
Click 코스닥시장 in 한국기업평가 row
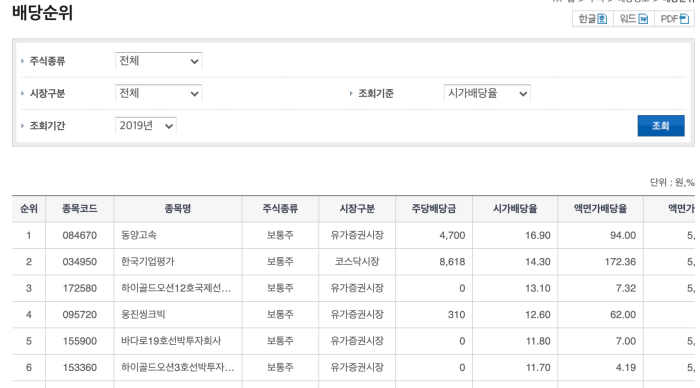click(357, 262)
